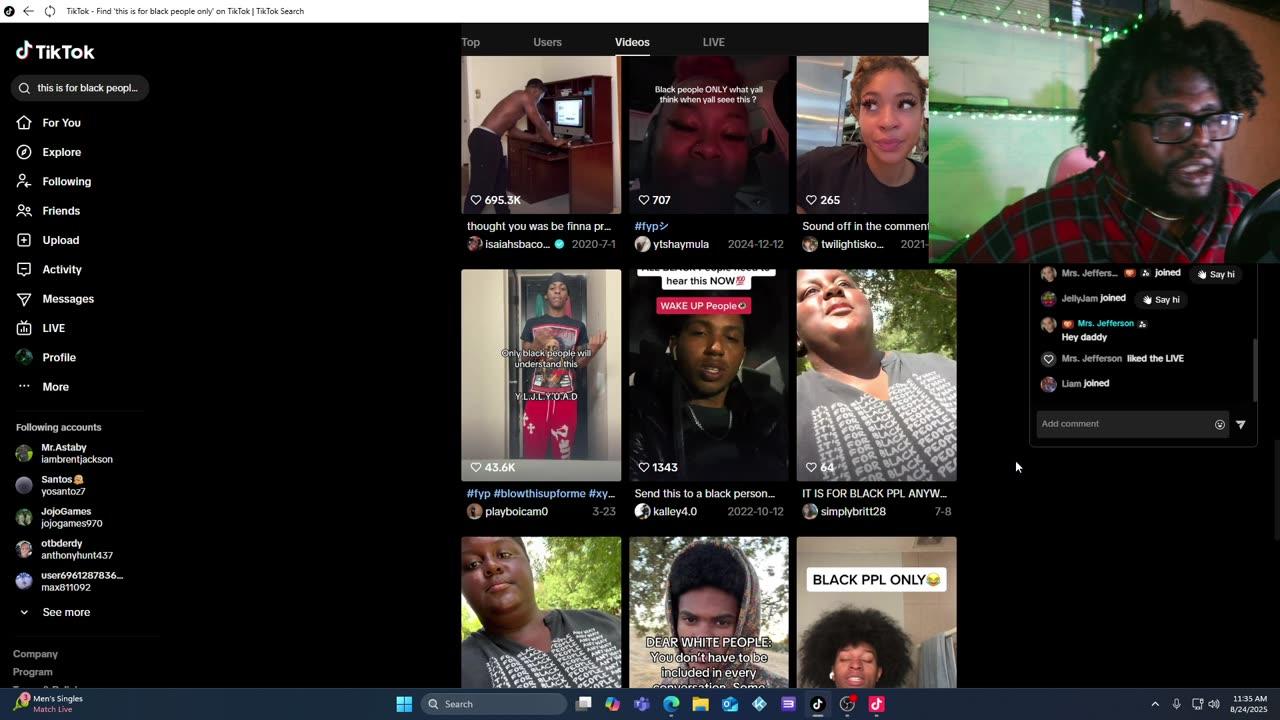Open Microsoft Teams from taskbar
Image resolution: width=1280 pixels, height=720 pixels.
pyautogui.click(x=642, y=704)
